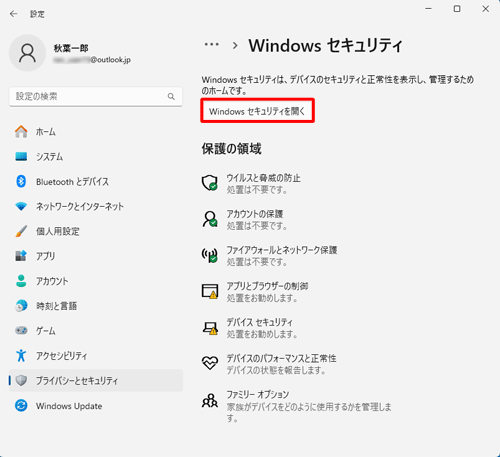Go back with the arrow icon

coord(13,14)
